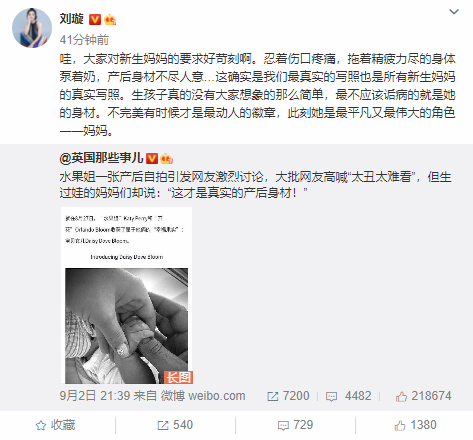Like the original post with 218674 likes

423,396
